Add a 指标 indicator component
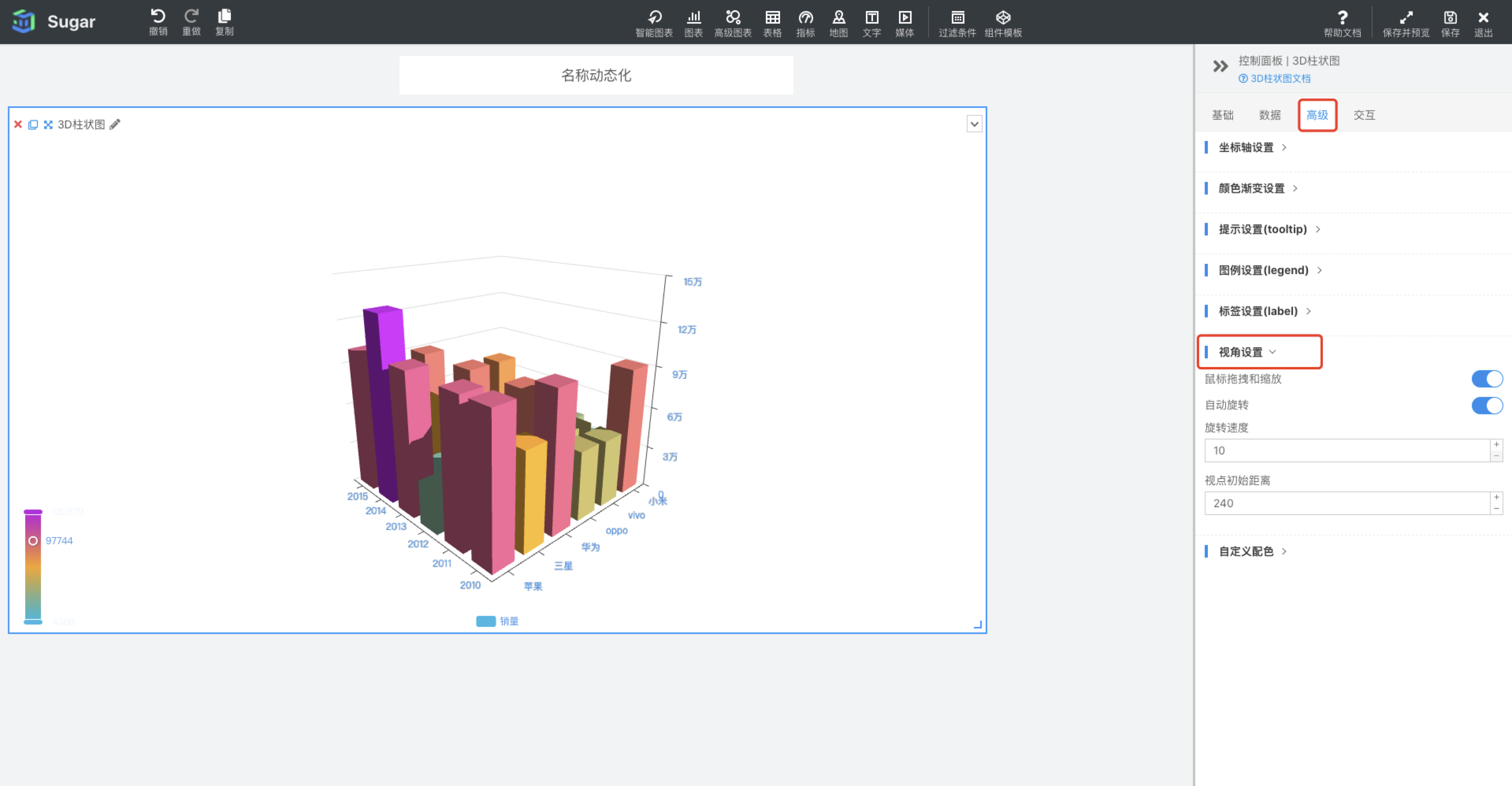The image size is (1512, 786). coord(805,24)
